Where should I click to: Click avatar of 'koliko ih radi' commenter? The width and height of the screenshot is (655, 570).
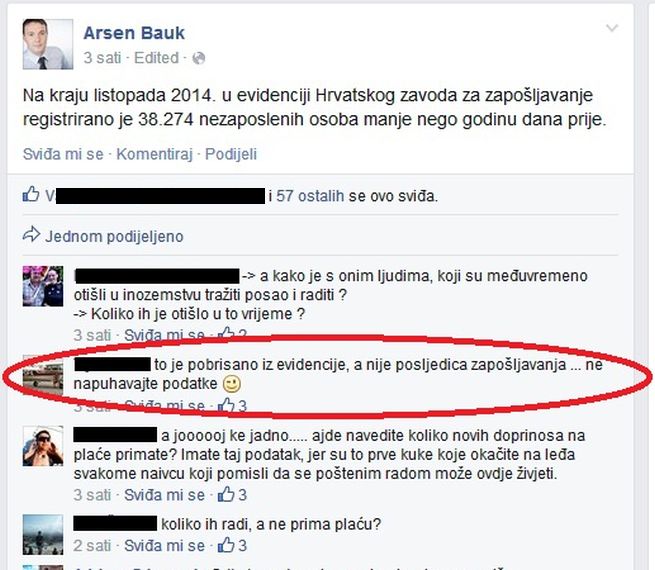43,535
